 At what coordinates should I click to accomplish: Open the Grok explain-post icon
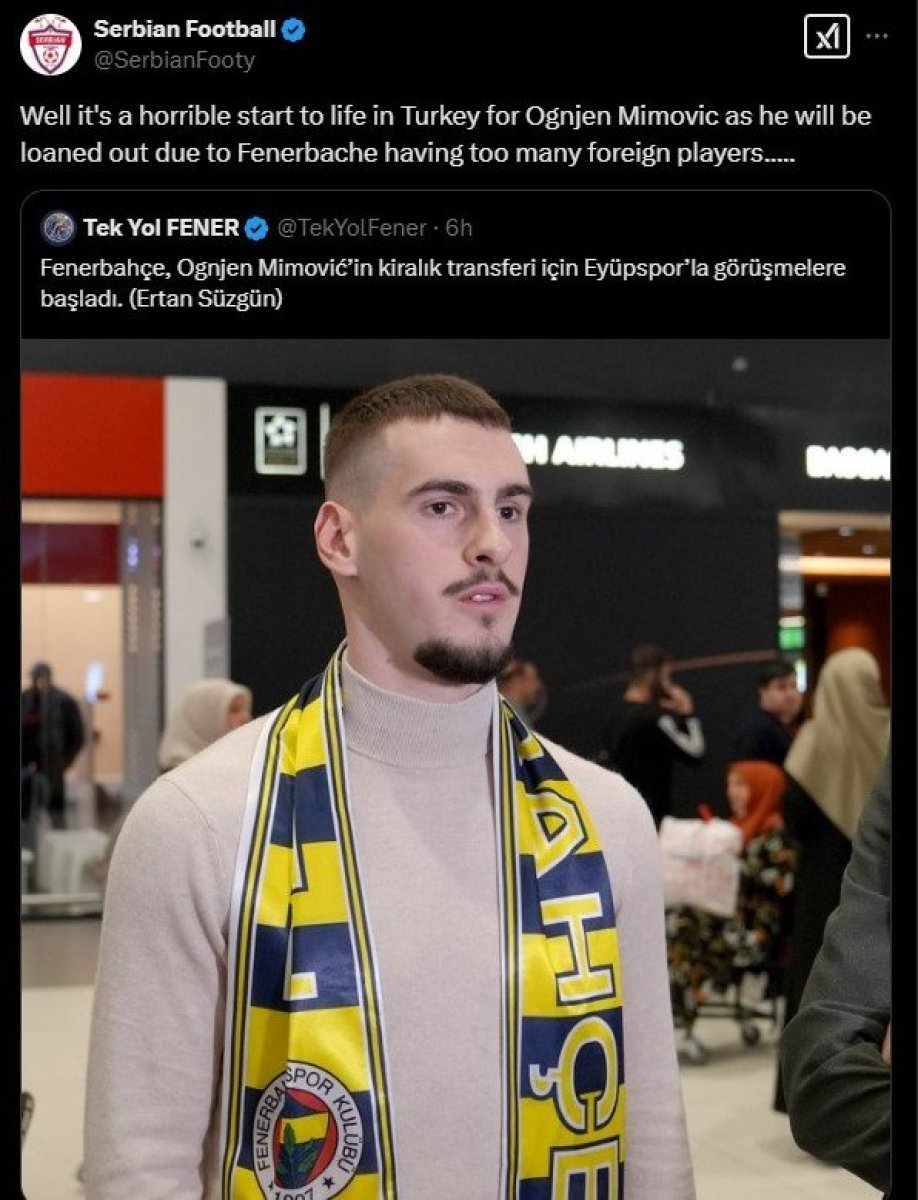click(x=827, y=37)
